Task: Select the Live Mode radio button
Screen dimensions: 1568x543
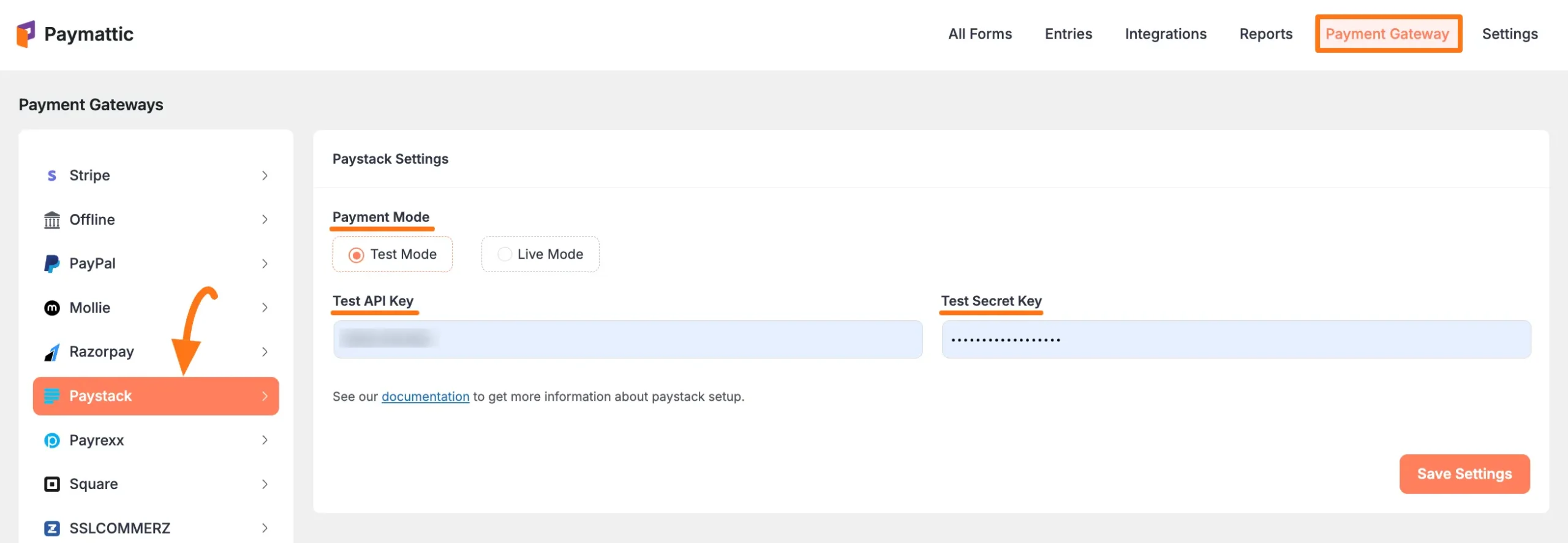Action: pos(504,254)
